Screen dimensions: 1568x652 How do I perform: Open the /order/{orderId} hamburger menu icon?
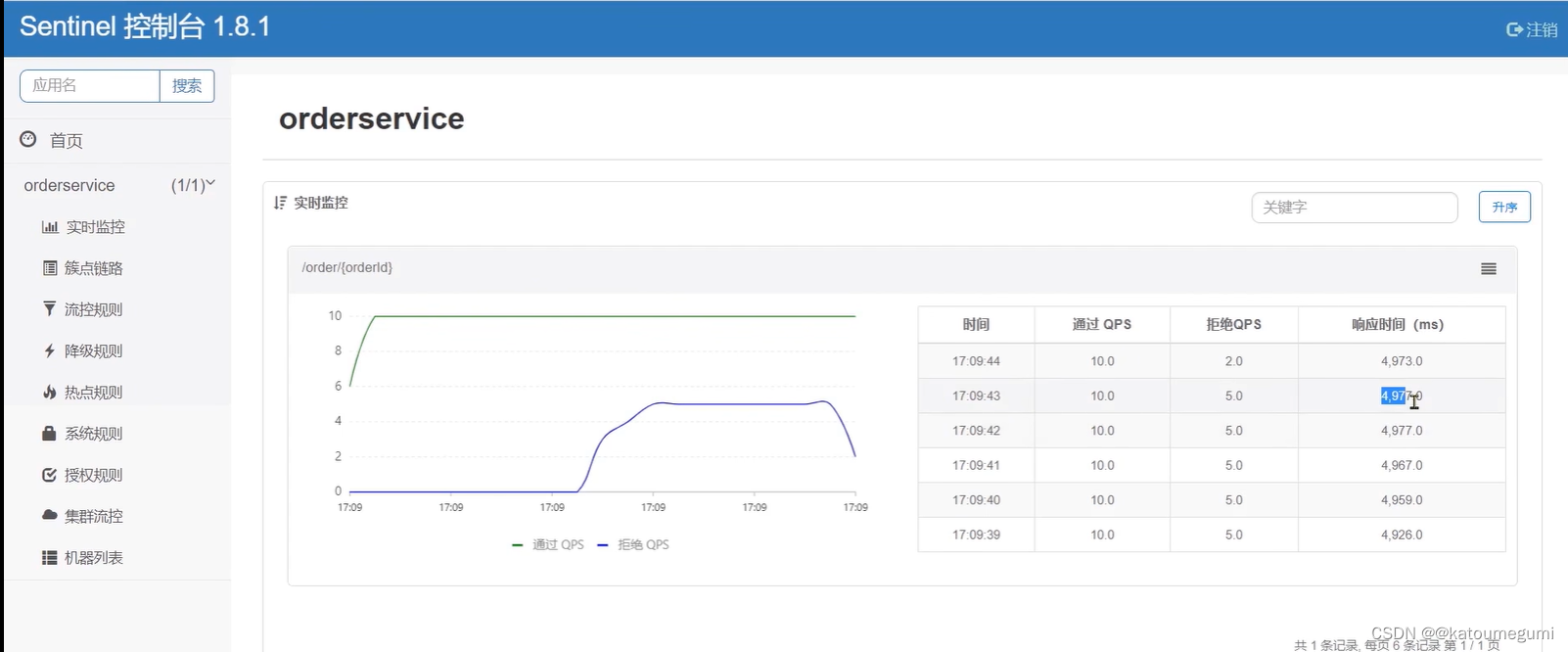pos(1489,268)
